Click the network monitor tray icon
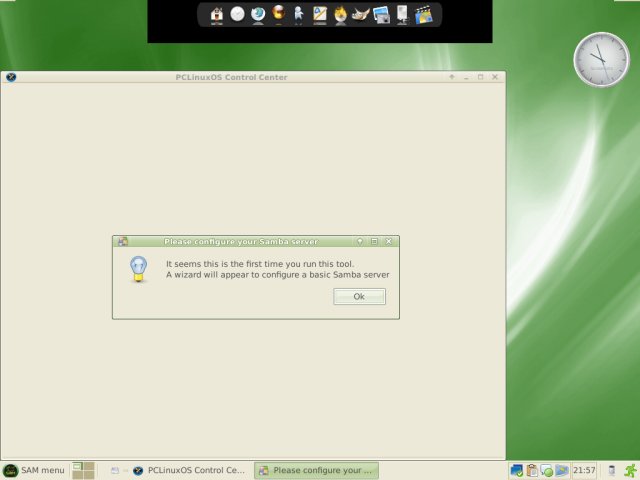Viewport: 640px width, 480px height. click(x=516, y=470)
